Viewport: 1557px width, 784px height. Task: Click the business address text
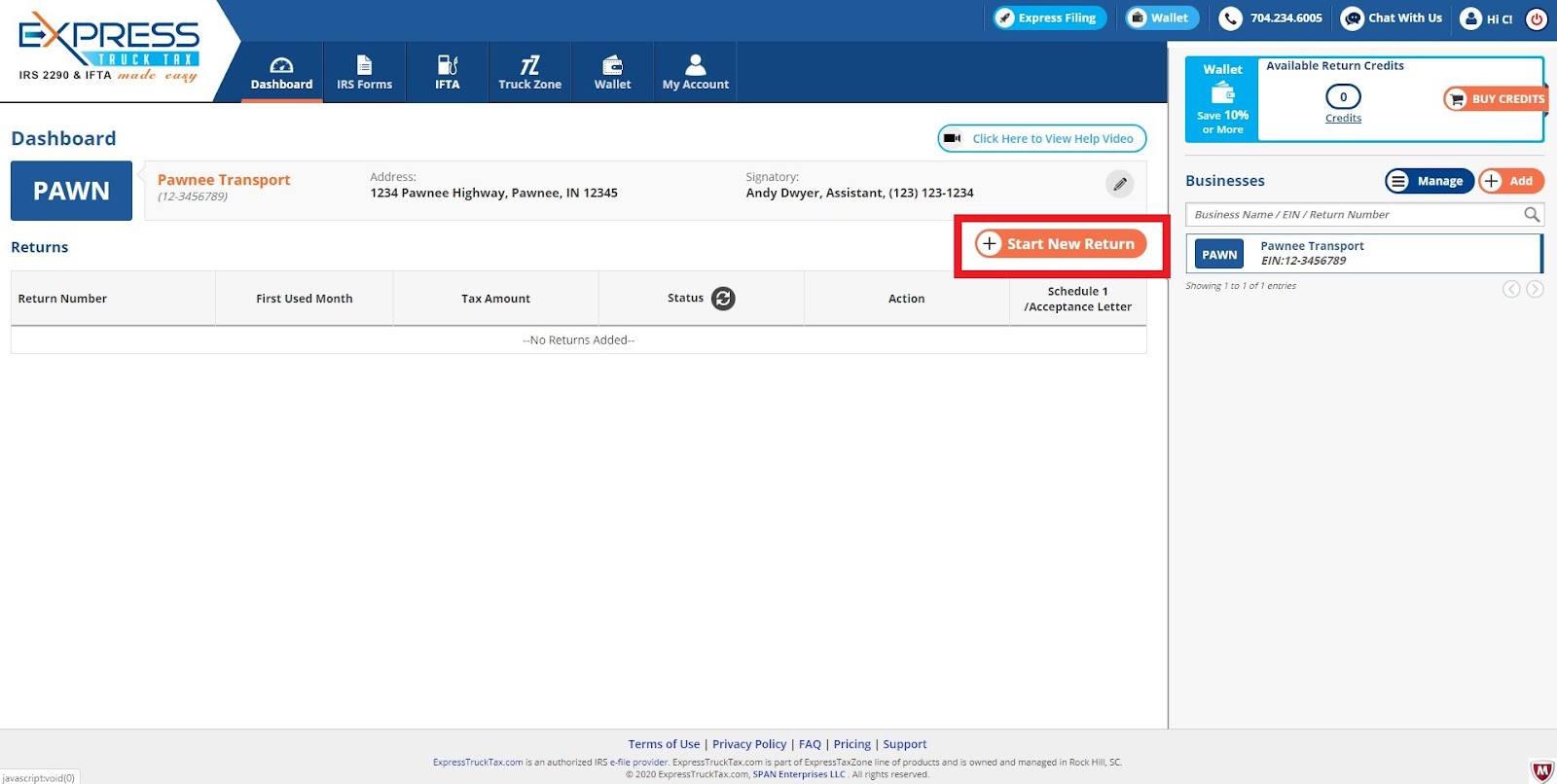coord(493,193)
